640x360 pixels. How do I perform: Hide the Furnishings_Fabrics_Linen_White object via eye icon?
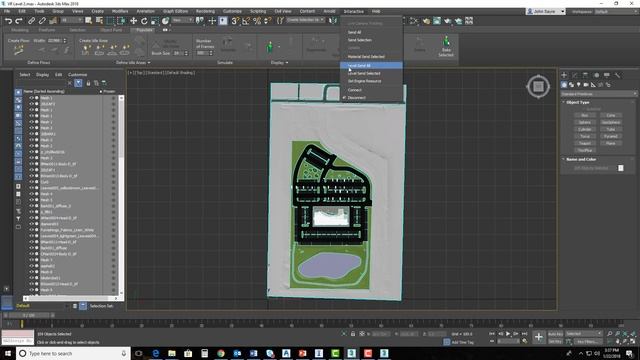(x=31, y=230)
